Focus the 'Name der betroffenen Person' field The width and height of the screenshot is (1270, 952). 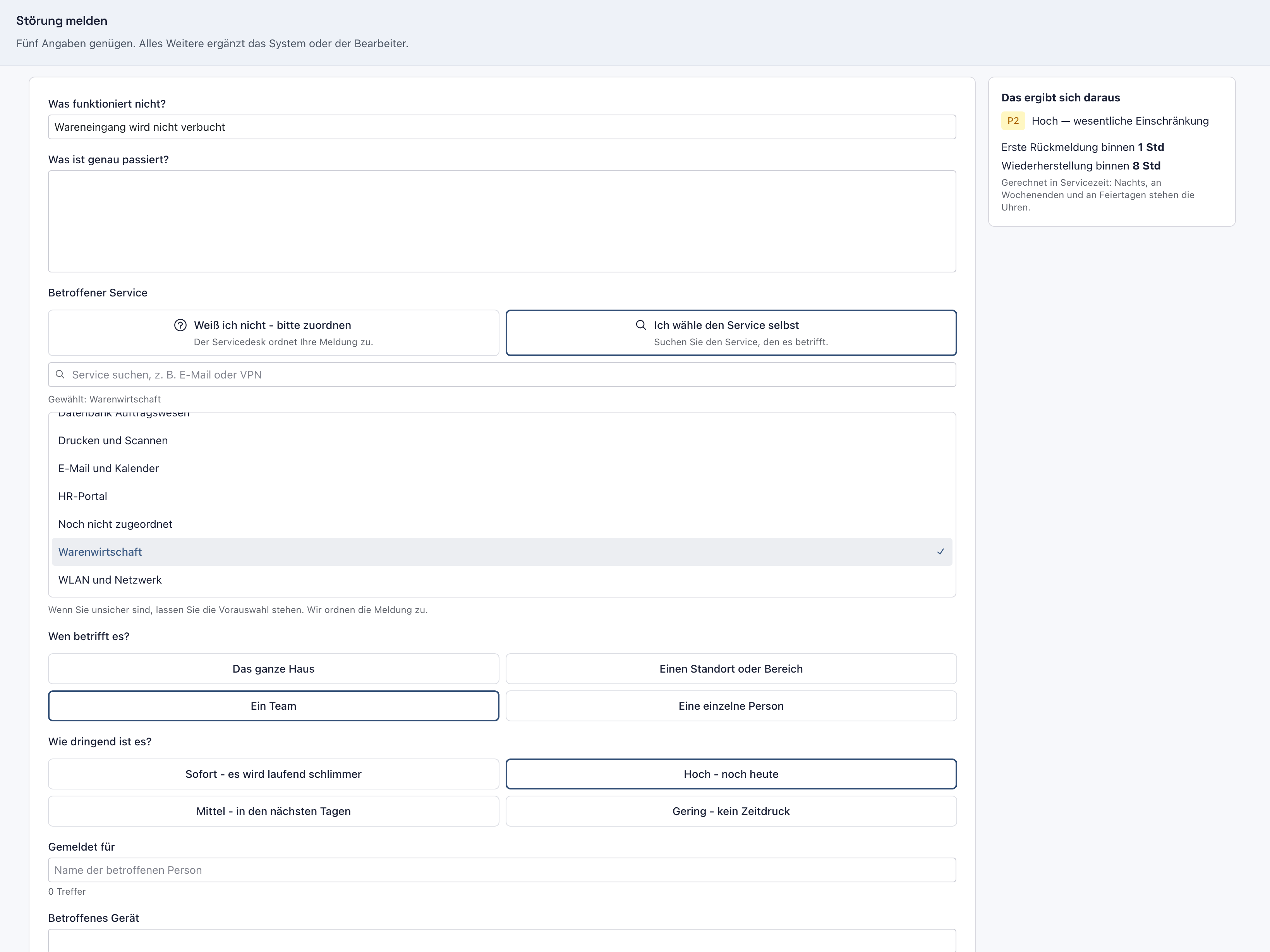pyautogui.click(x=502, y=870)
